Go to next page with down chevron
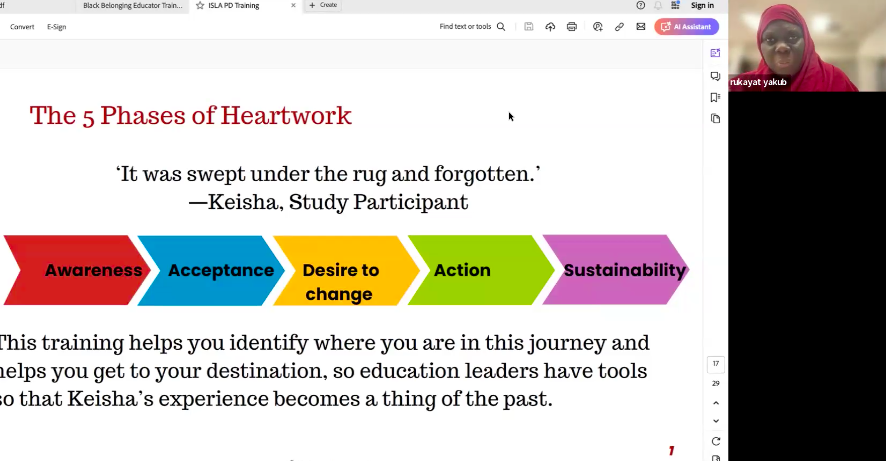The image size is (886, 461). [716, 421]
